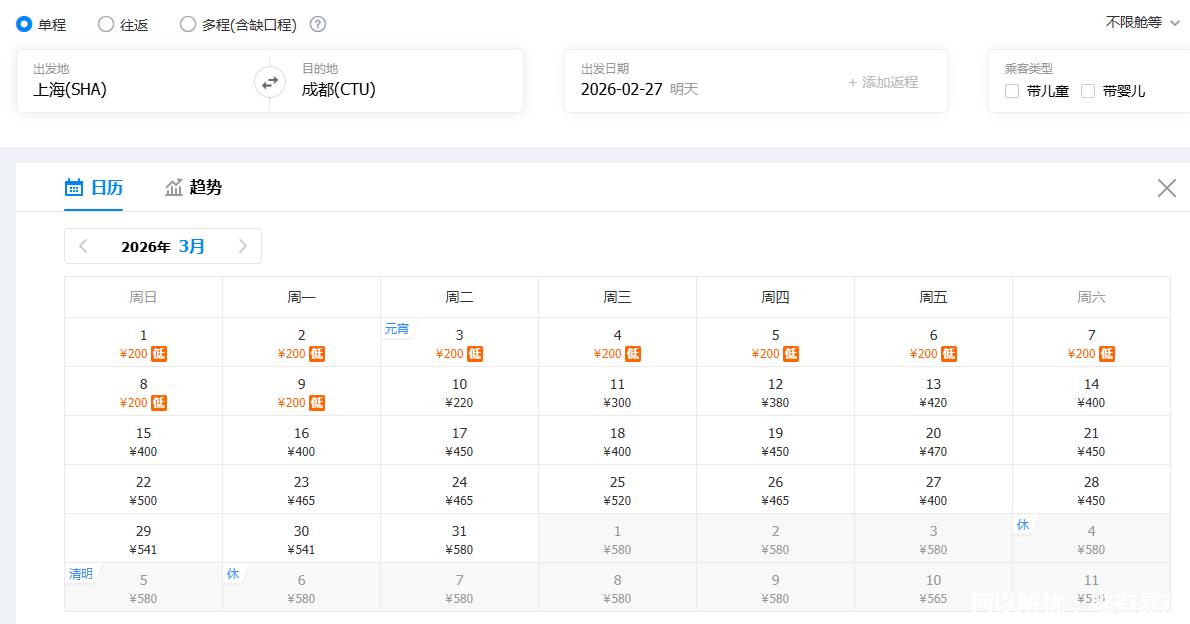Go to next month in calendar
The image size is (1190, 624).
242,246
